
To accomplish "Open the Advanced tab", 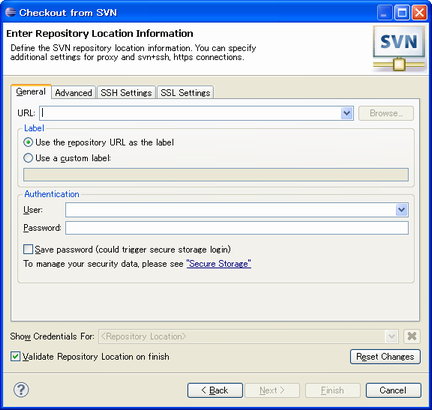I will [x=73, y=93].
